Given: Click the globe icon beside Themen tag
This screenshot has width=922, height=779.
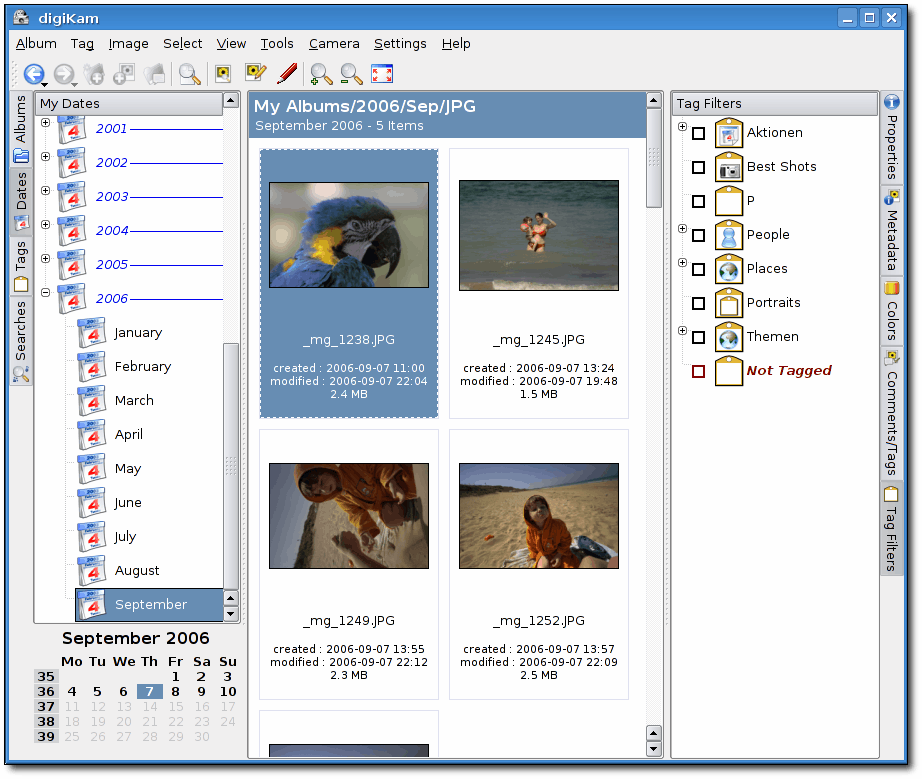Looking at the screenshot, I should [x=729, y=337].
